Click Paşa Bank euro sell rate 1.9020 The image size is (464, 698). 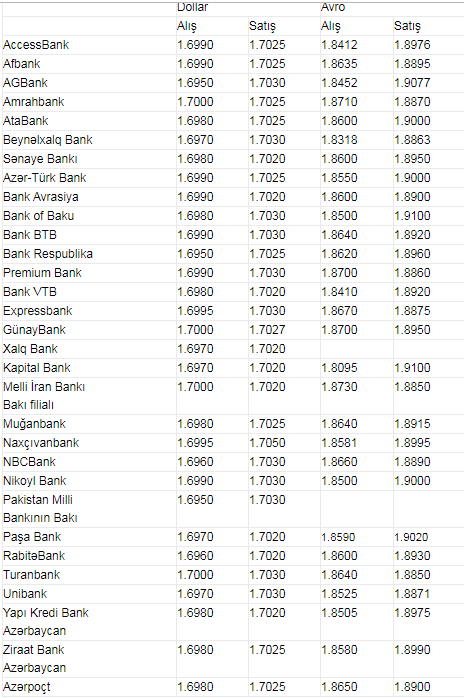coord(411,537)
